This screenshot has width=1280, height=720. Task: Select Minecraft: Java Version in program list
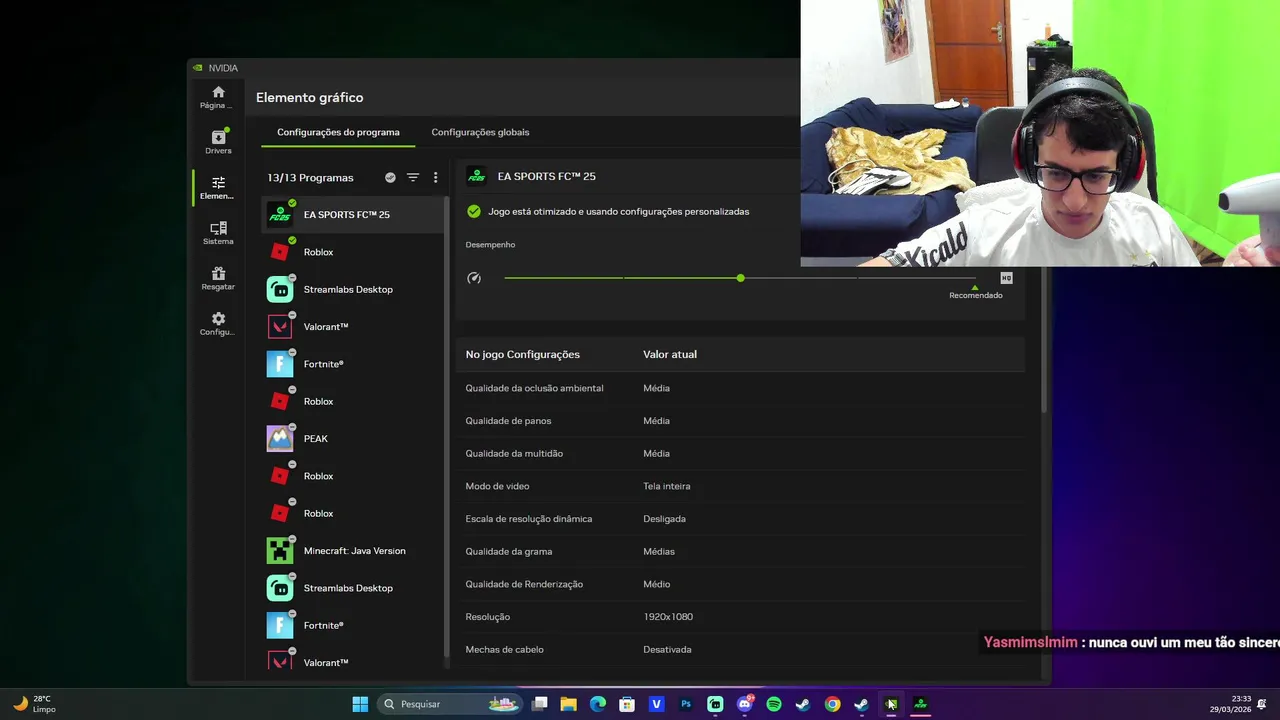(353, 550)
